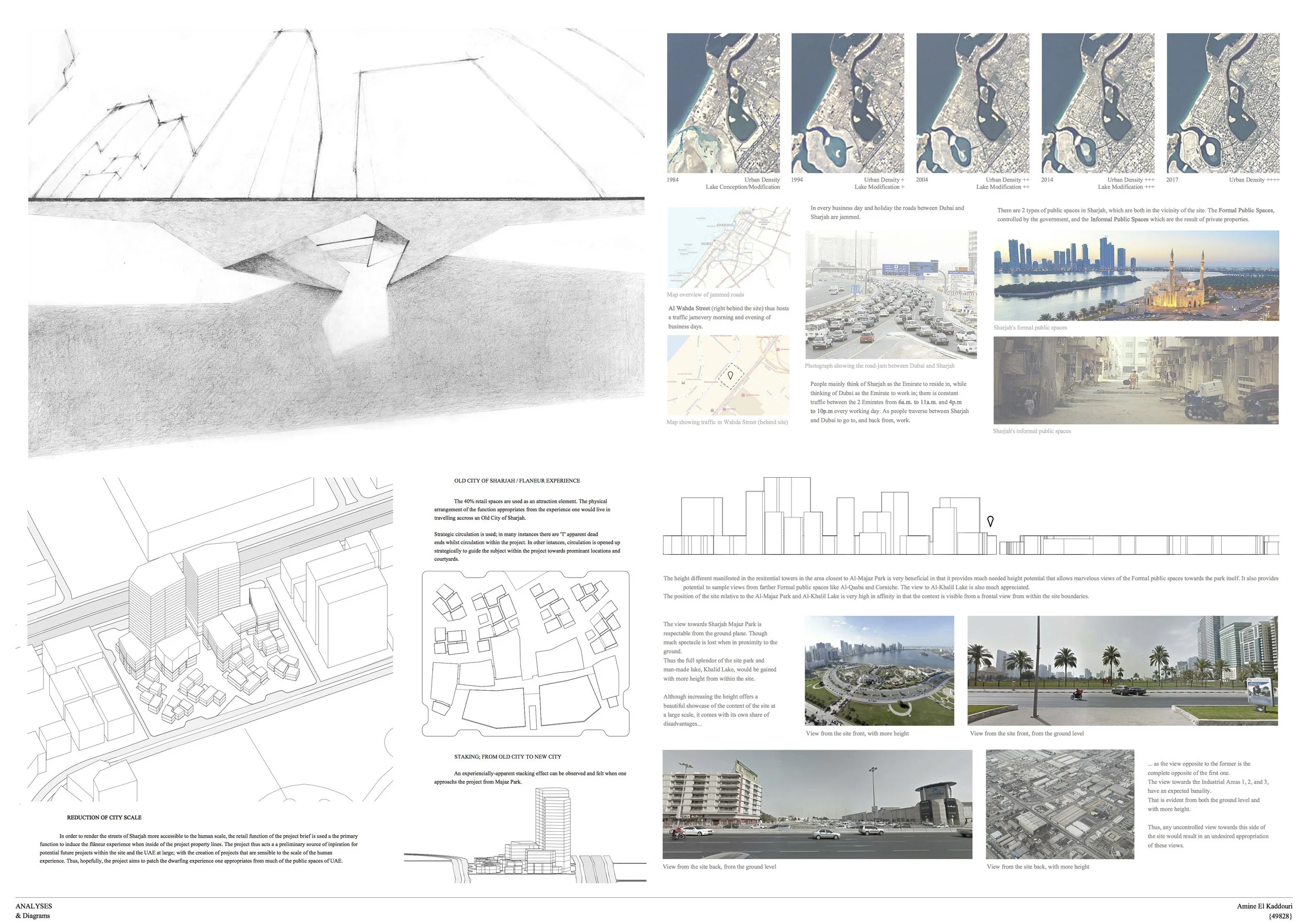The height and width of the screenshot is (924, 1308).
Task: Click aerial industrial area photo
Action: [1059, 804]
